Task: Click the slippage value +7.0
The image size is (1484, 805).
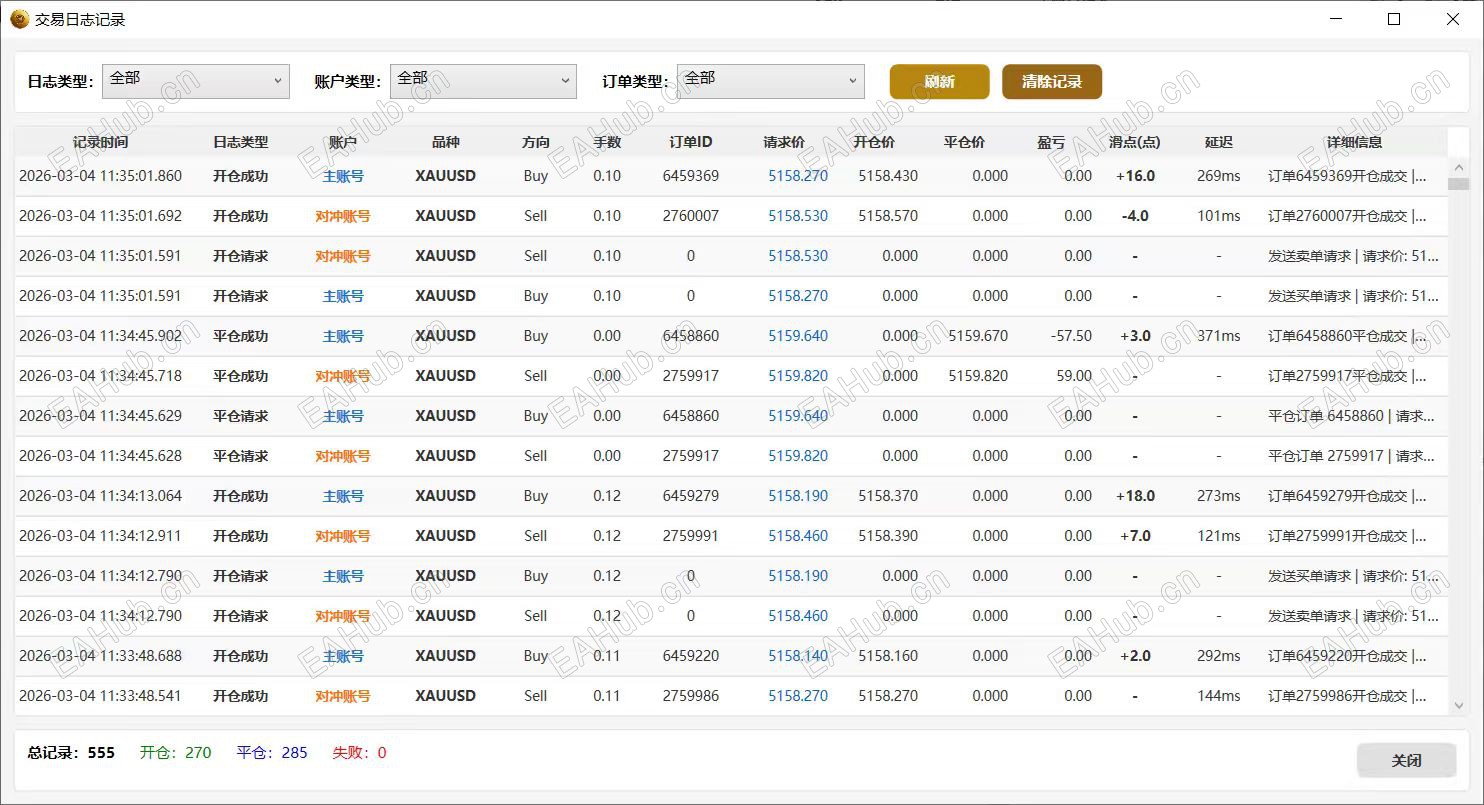Action: [x=1135, y=536]
